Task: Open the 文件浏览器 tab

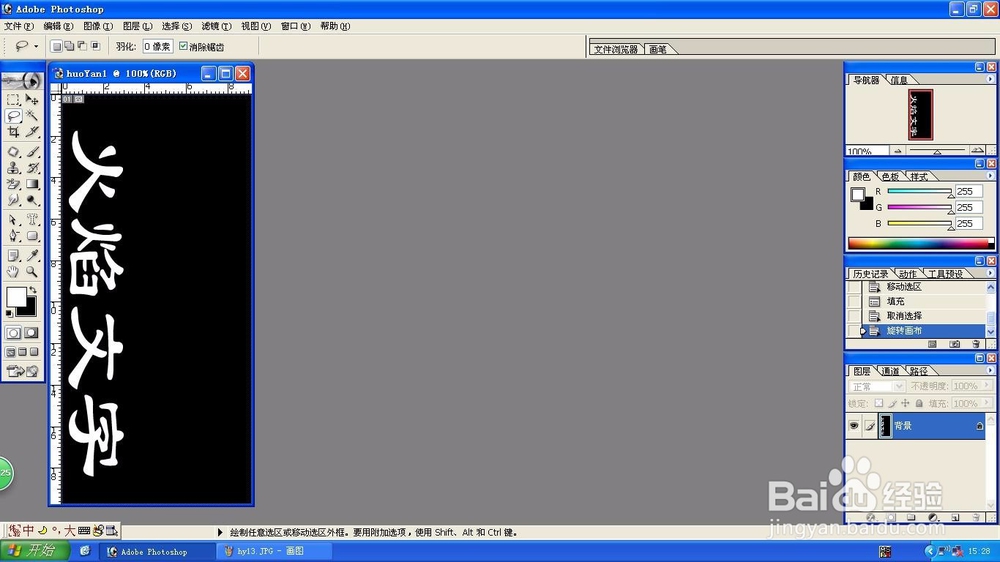Action: coord(615,49)
